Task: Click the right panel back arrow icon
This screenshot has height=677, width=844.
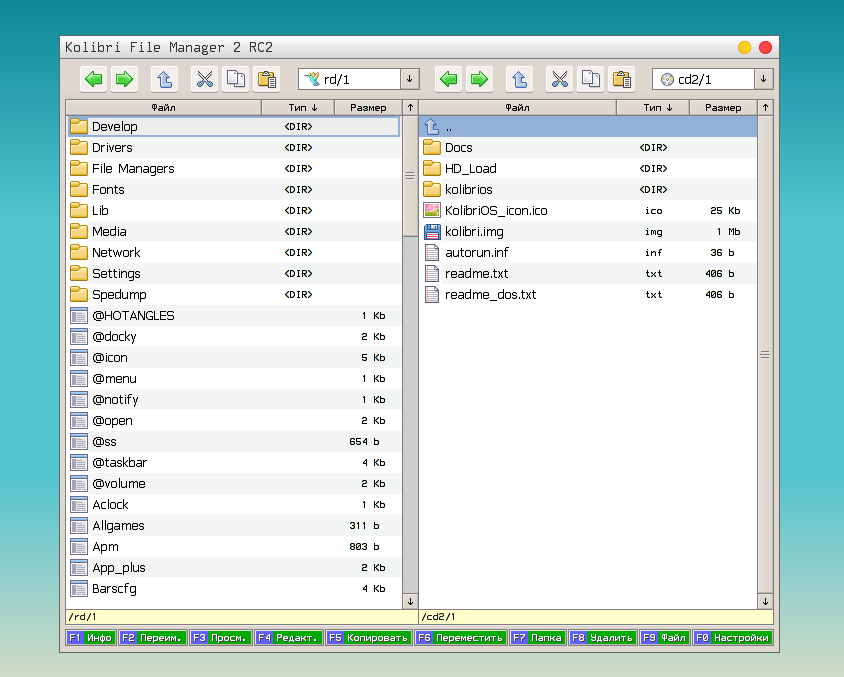Action: pos(449,79)
